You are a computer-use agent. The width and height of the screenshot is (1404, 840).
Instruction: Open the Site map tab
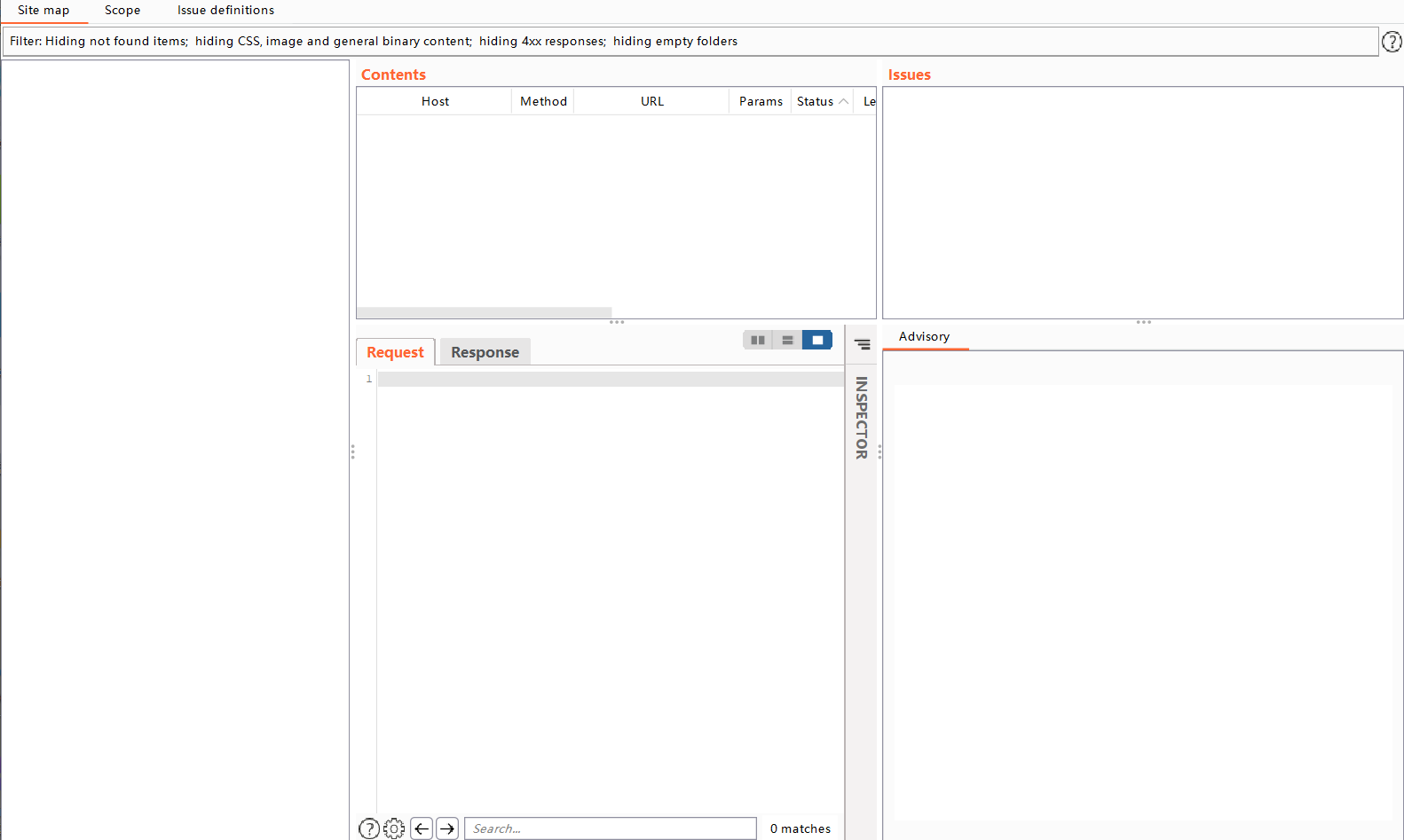43,11
